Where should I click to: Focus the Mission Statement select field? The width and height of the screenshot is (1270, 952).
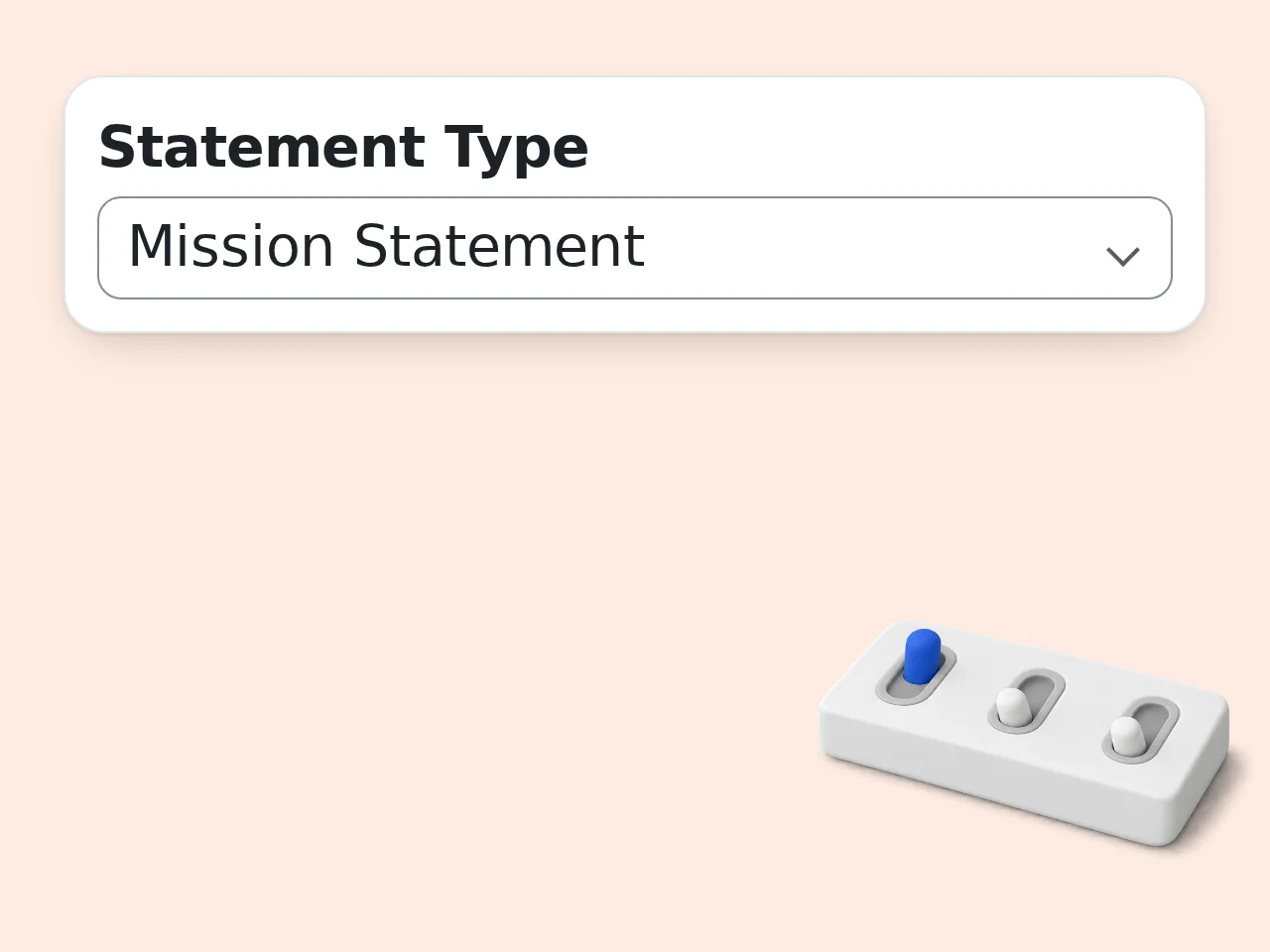pos(635,248)
